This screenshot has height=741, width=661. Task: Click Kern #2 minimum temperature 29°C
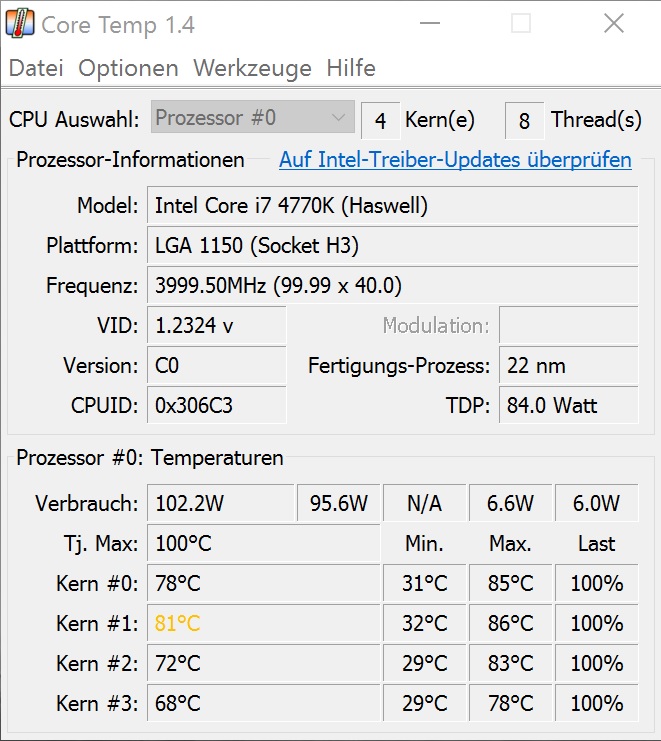point(424,663)
